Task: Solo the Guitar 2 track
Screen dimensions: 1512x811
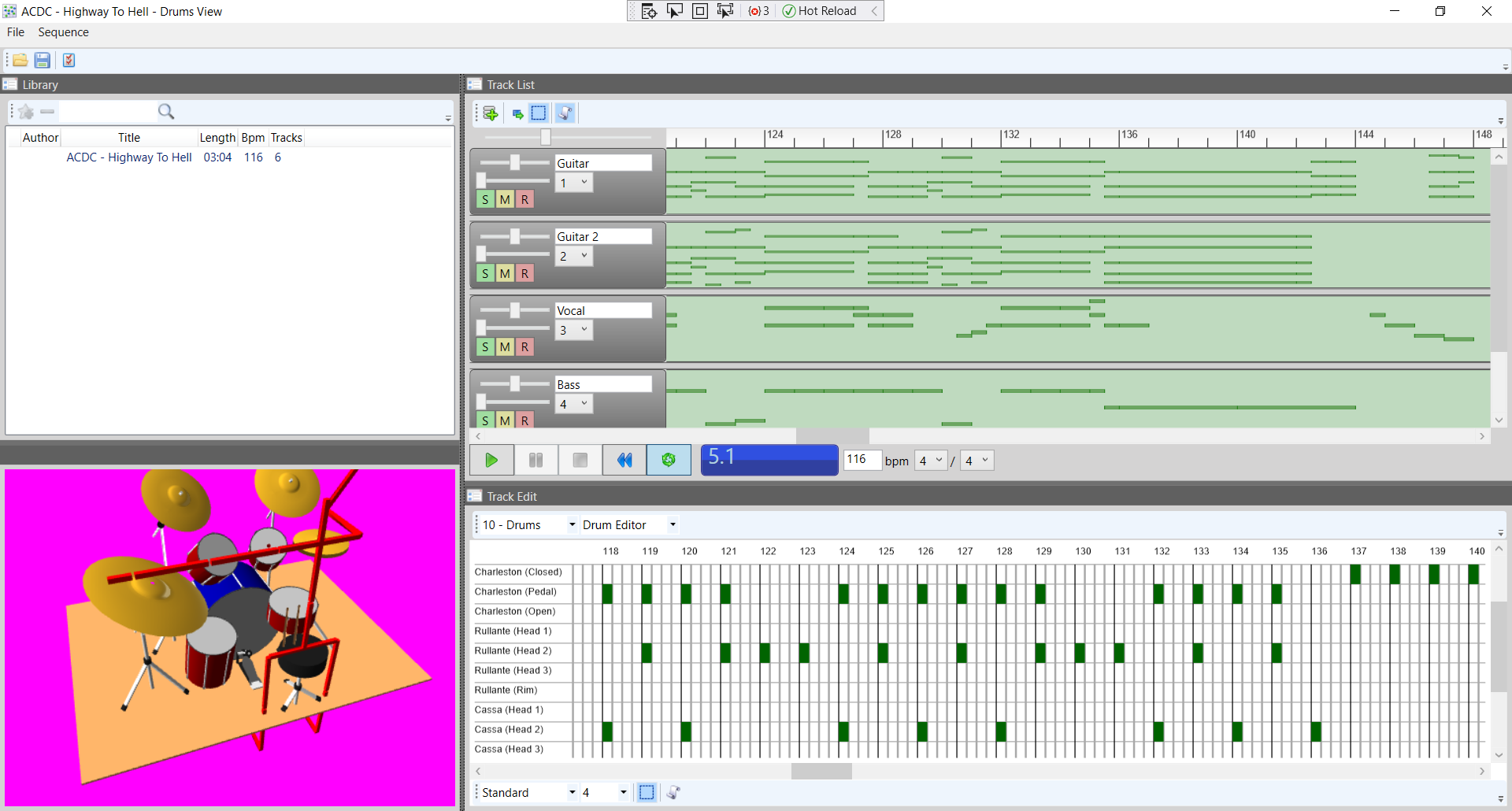Action: (x=485, y=273)
